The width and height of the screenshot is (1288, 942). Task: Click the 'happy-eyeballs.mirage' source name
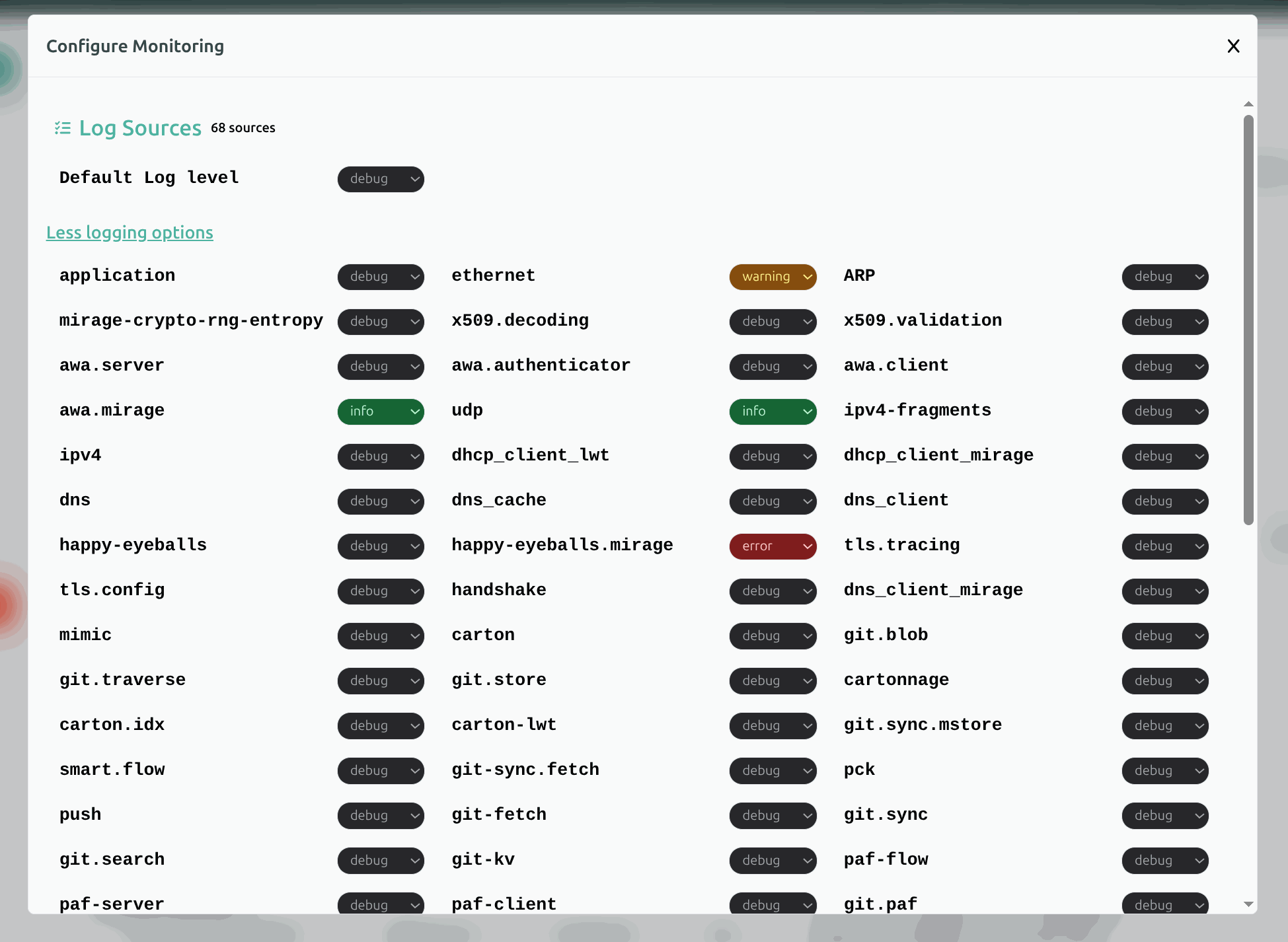point(562,545)
